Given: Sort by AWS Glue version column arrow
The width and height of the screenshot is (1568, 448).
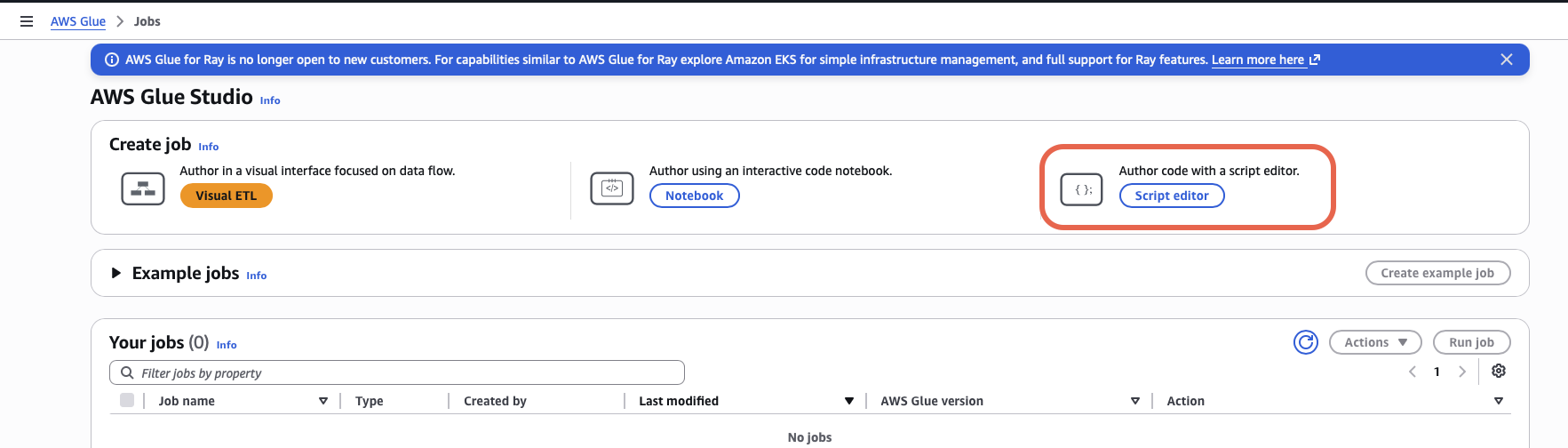Looking at the screenshot, I should (x=1135, y=401).
